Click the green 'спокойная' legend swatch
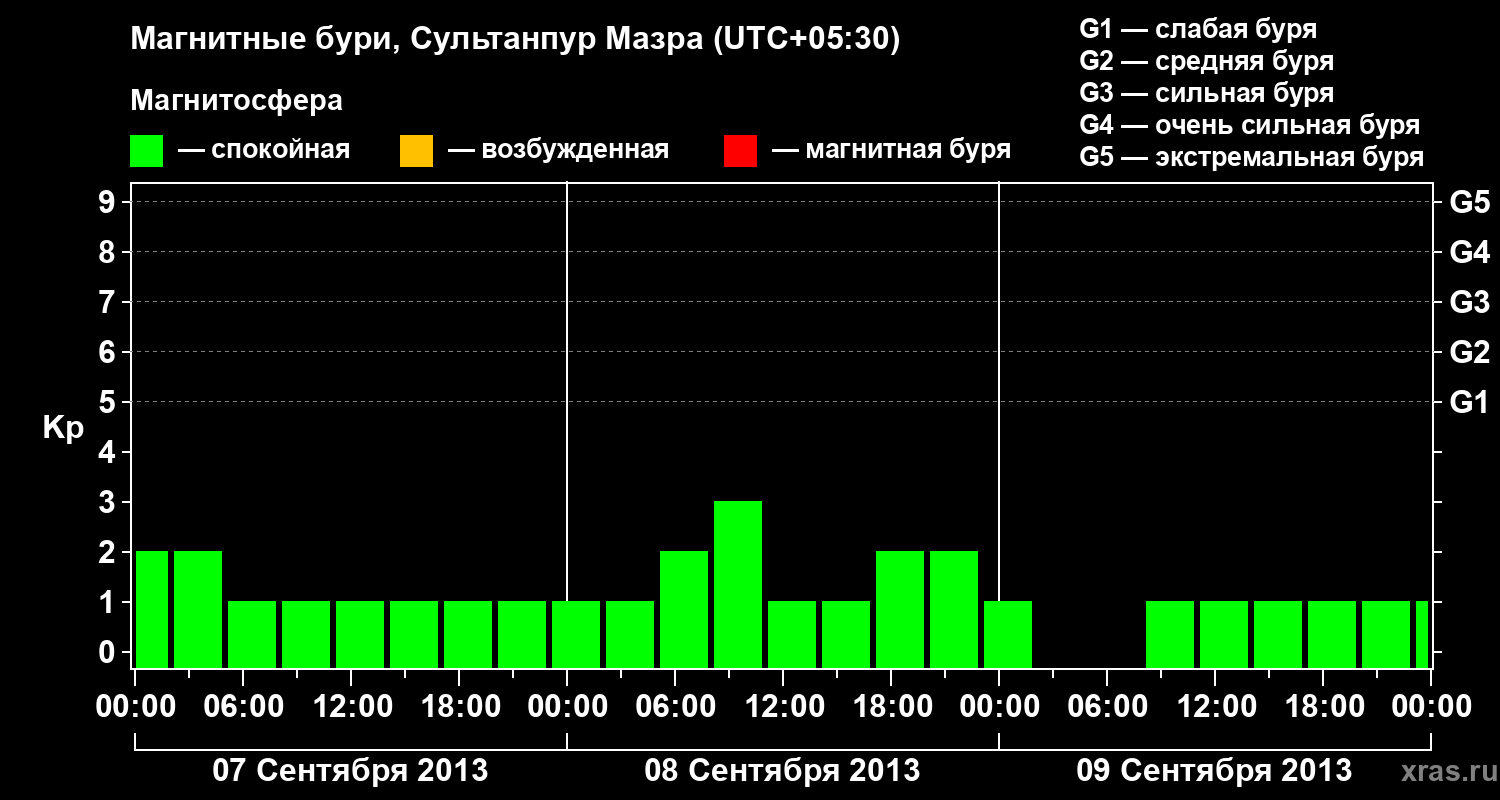 pyautogui.click(x=147, y=151)
